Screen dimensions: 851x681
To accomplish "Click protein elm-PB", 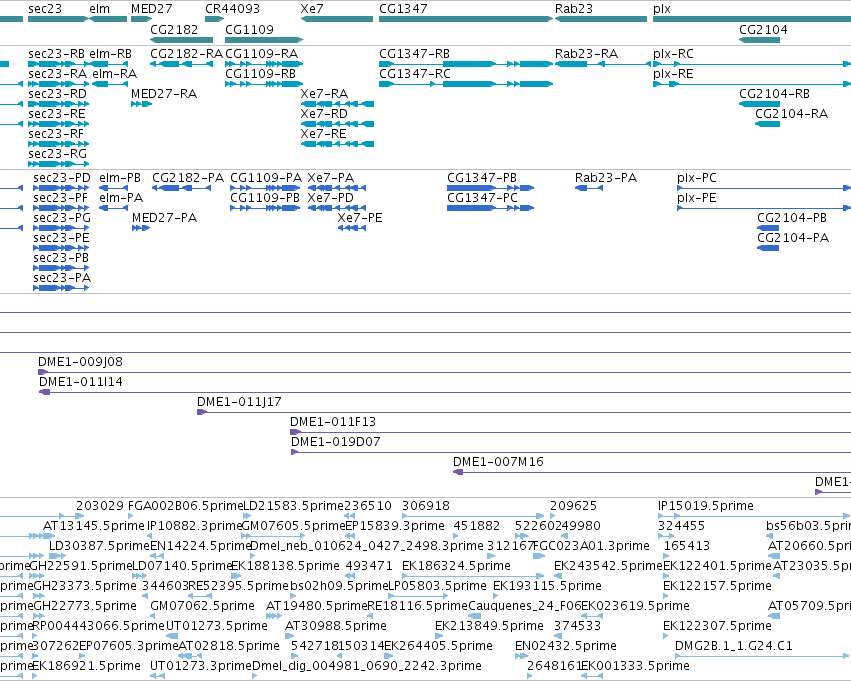I will 120,178.
